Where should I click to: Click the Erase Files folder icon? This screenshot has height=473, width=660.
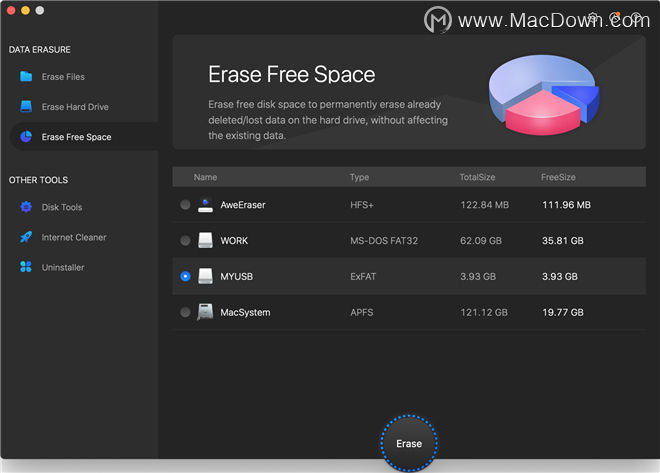26,76
